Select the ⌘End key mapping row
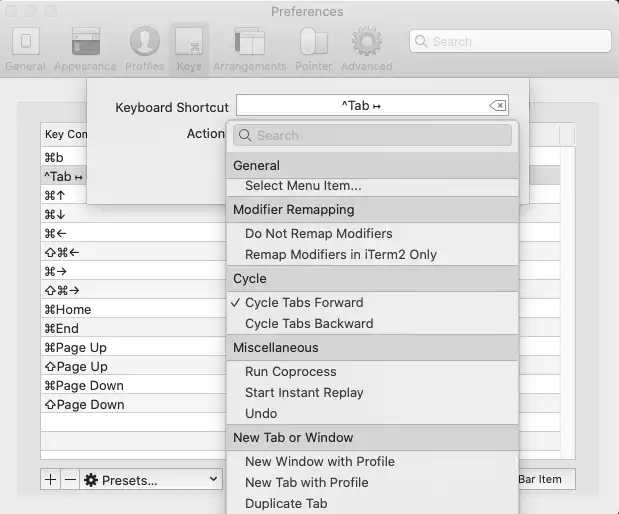The height and width of the screenshot is (514, 619). click(133, 328)
